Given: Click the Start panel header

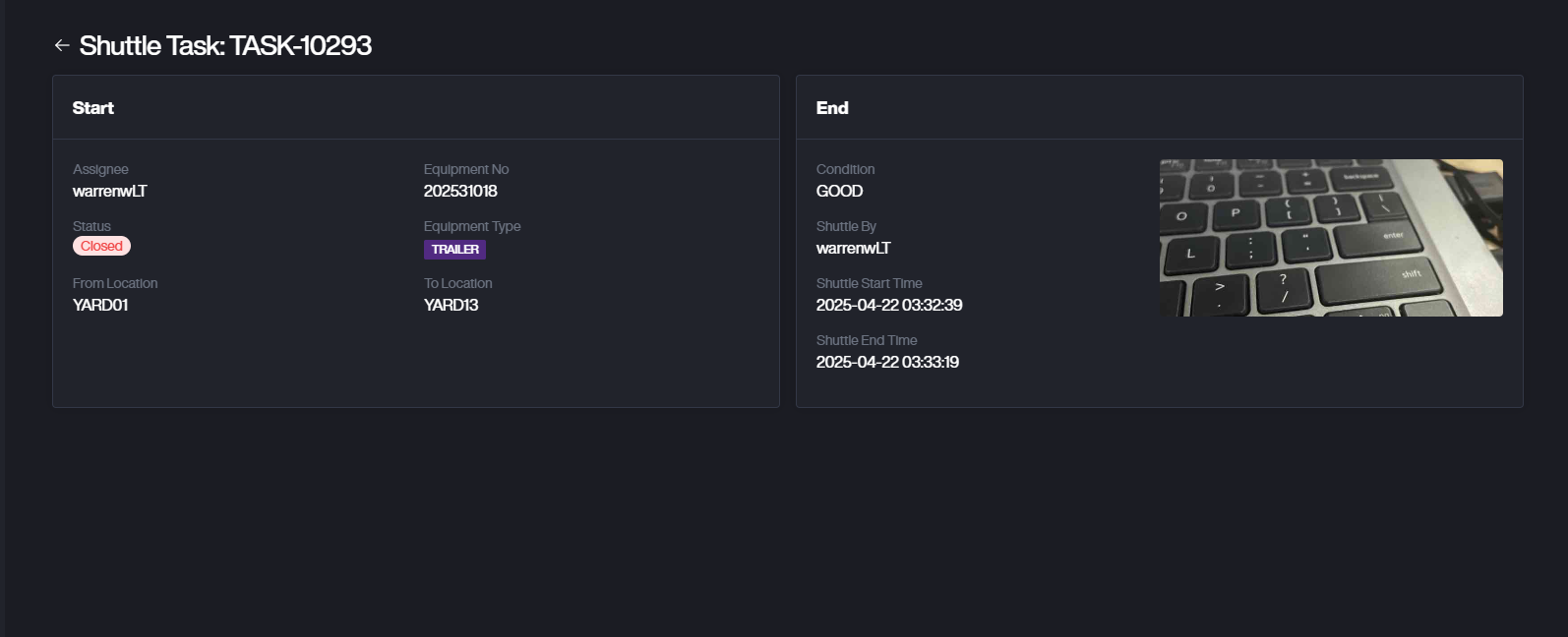Looking at the screenshot, I should (x=93, y=108).
